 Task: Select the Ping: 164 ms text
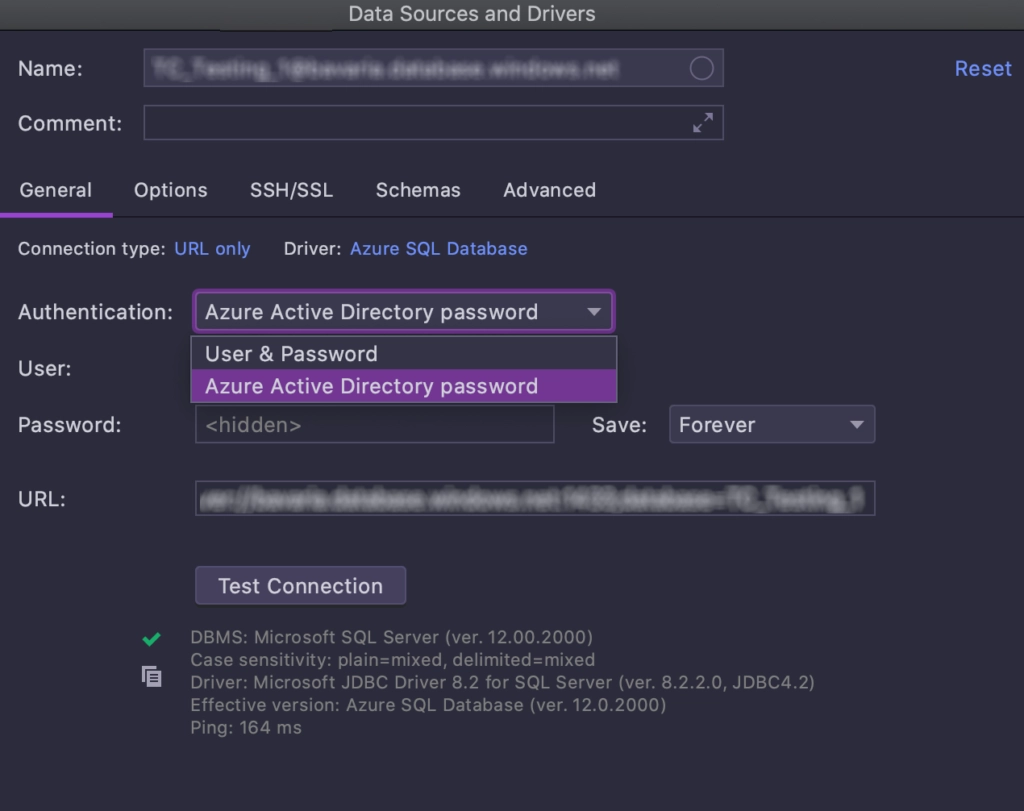(x=246, y=727)
